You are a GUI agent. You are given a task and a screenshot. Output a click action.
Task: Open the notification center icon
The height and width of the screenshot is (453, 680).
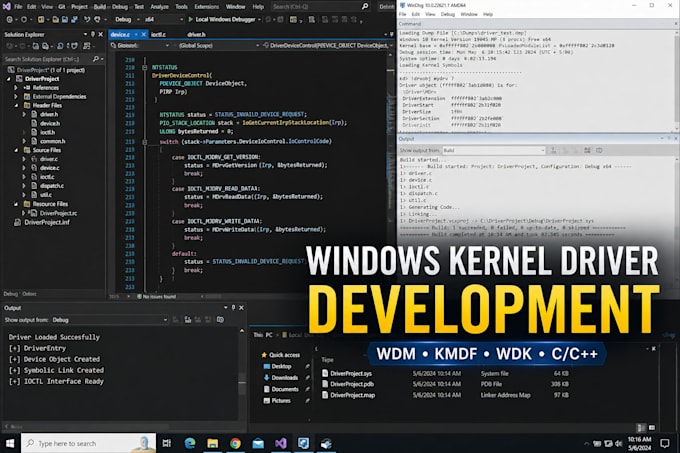point(665,443)
